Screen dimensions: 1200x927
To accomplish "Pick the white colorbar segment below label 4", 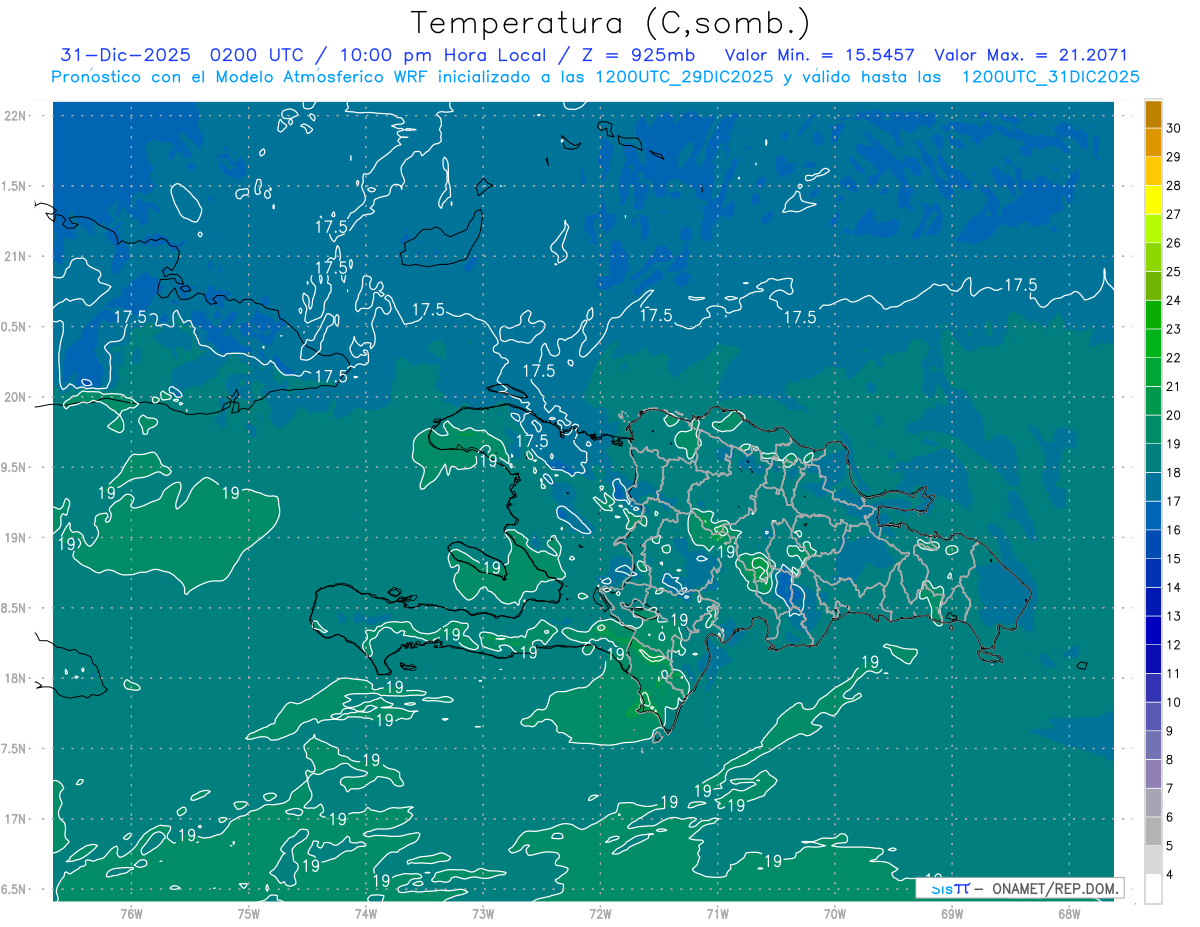I will (1153, 889).
